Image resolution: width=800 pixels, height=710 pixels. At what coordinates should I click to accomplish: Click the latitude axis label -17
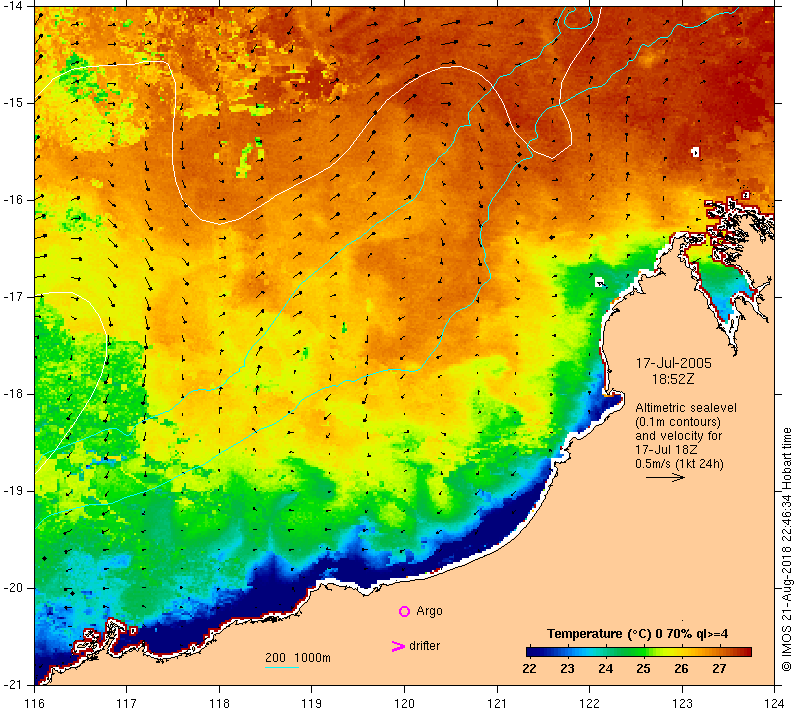pos(12,297)
